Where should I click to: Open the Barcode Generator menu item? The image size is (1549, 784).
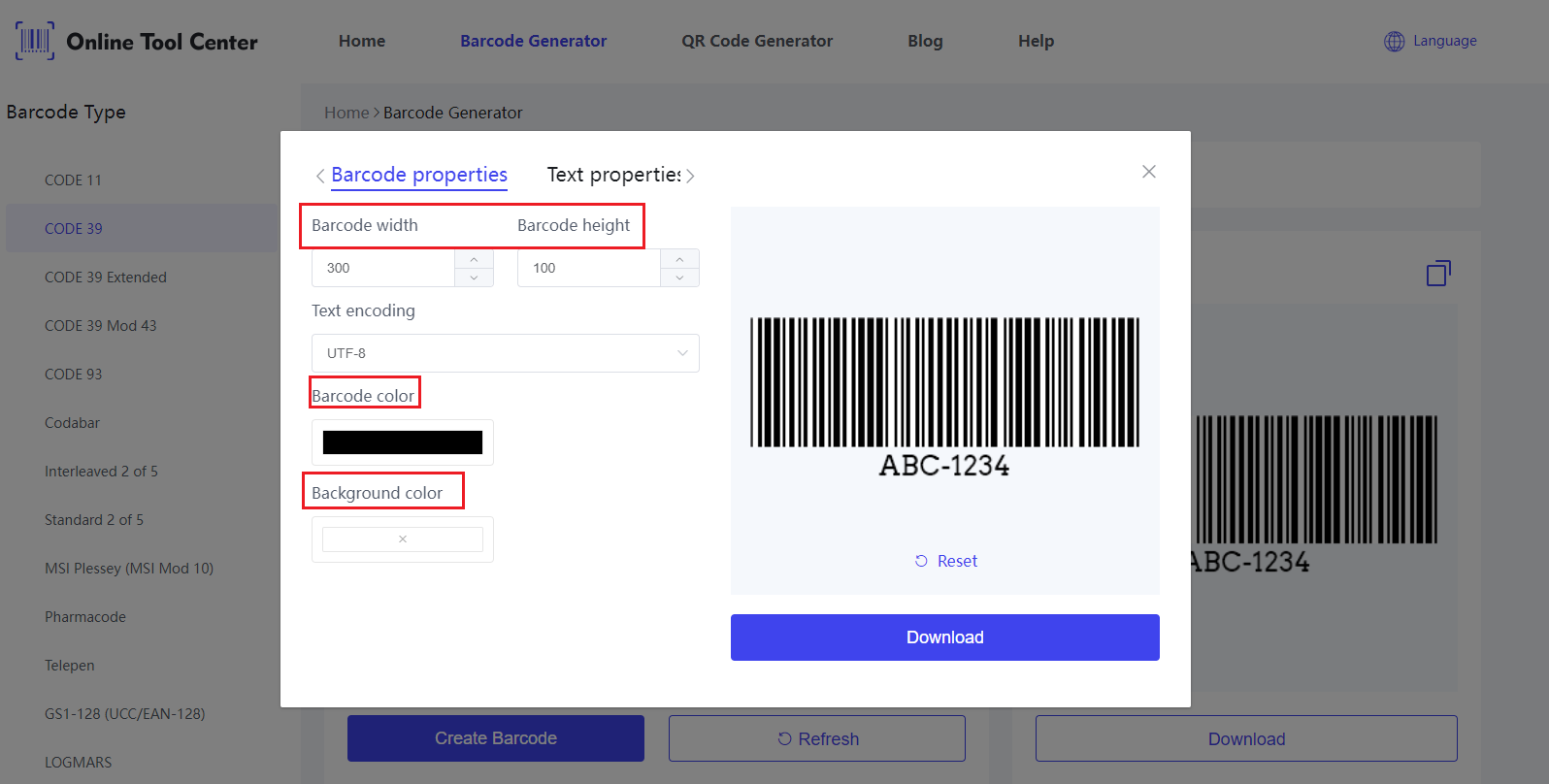[534, 41]
